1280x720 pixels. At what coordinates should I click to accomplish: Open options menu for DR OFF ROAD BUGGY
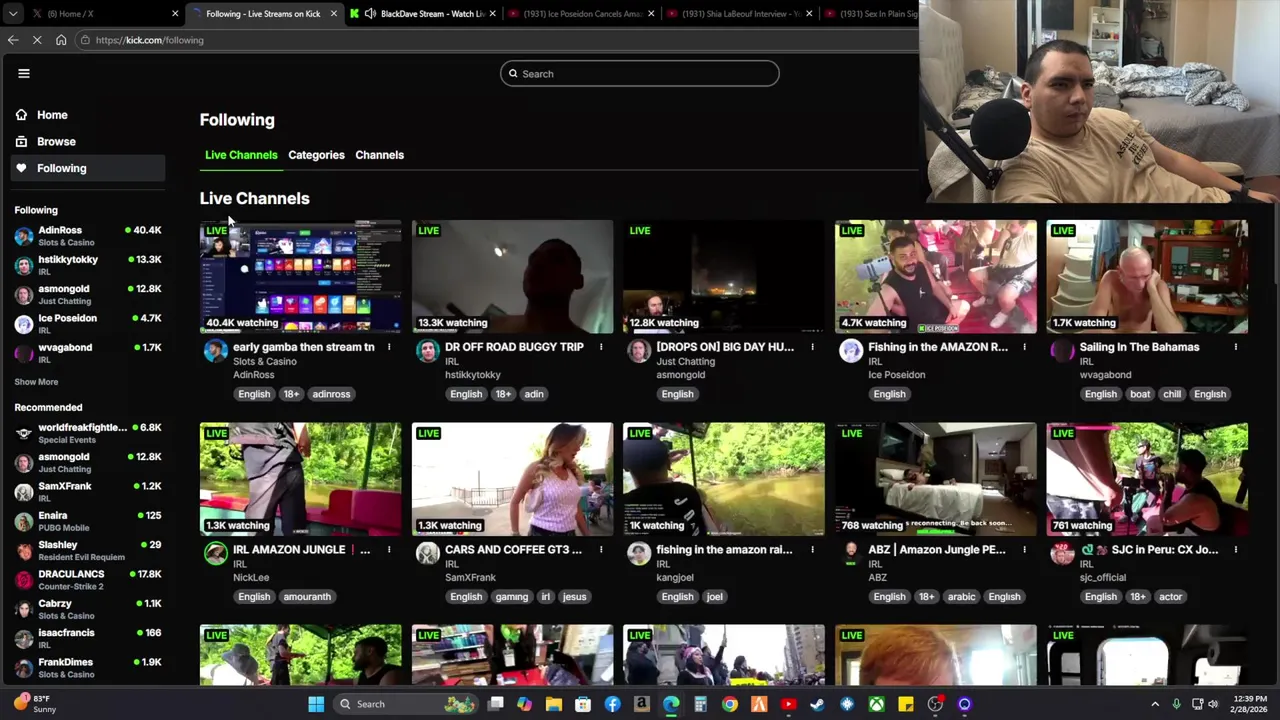(x=601, y=347)
